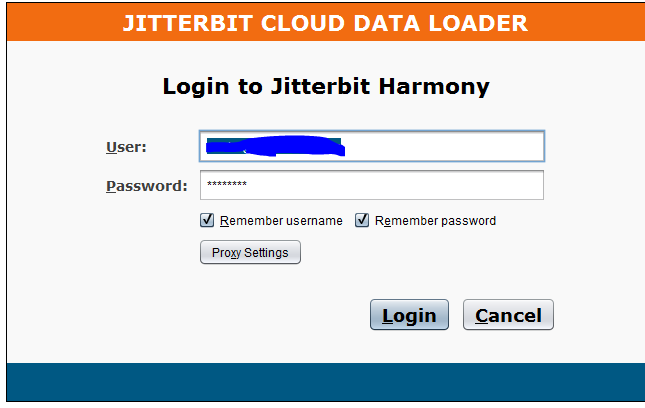Click the "Remember username" label text
Viewport: 645px width, 408px height.
pos(281,221)
